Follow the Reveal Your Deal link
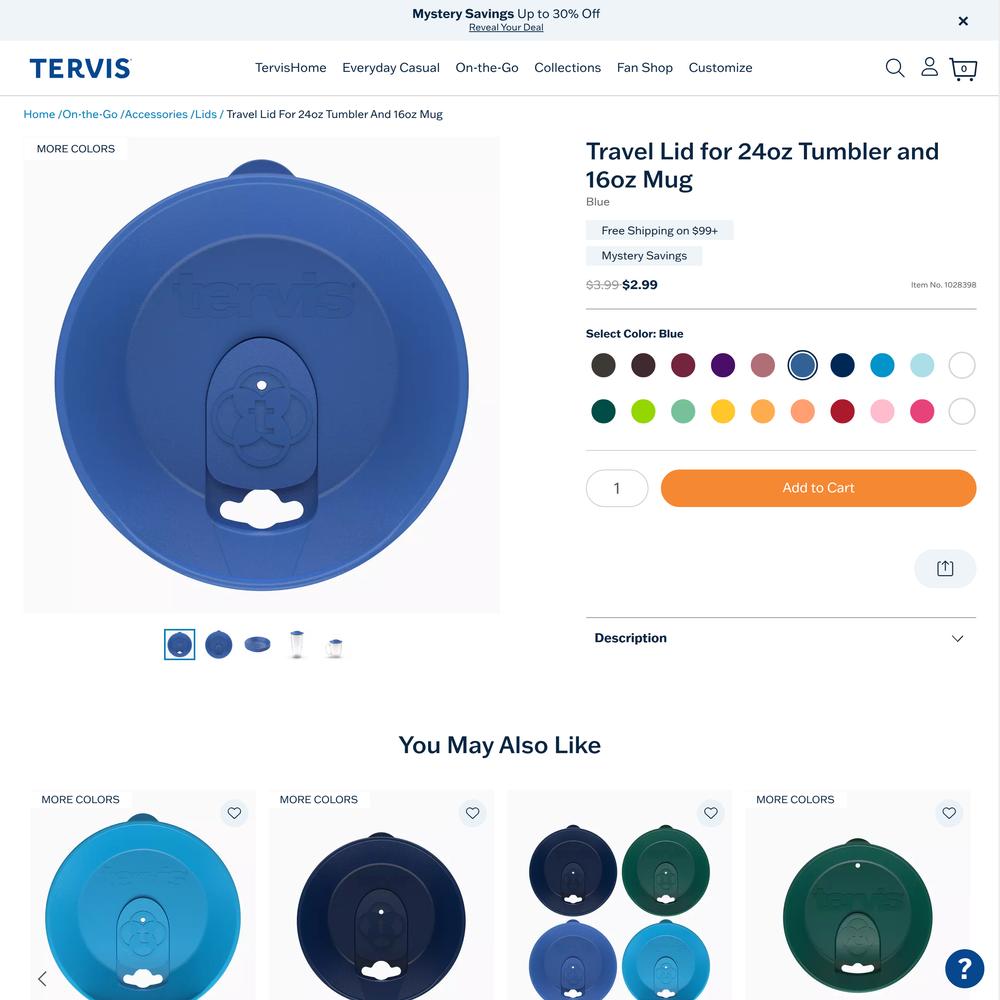 506,27
